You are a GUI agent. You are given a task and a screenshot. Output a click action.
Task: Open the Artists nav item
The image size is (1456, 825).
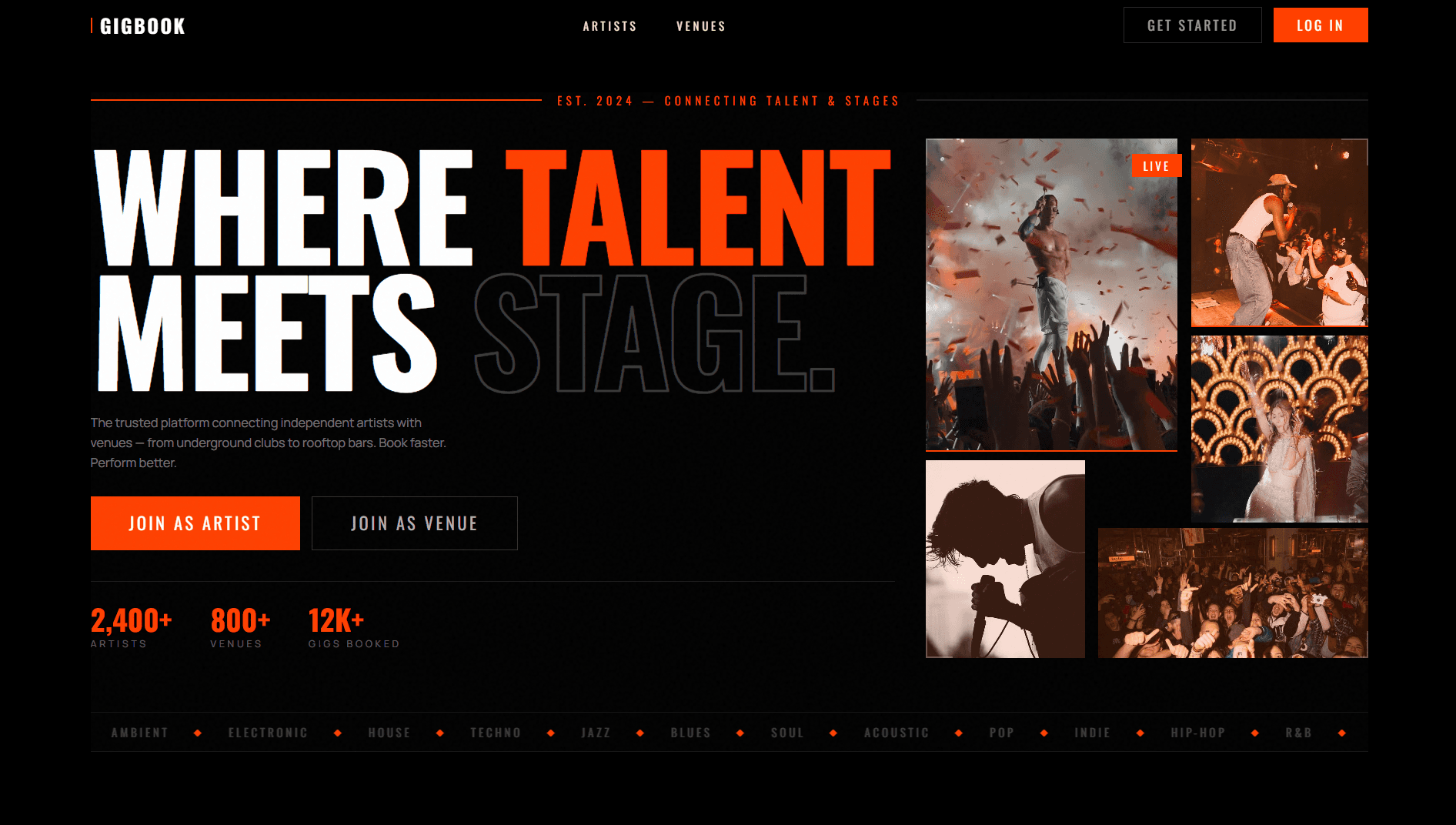coord(609,26)
